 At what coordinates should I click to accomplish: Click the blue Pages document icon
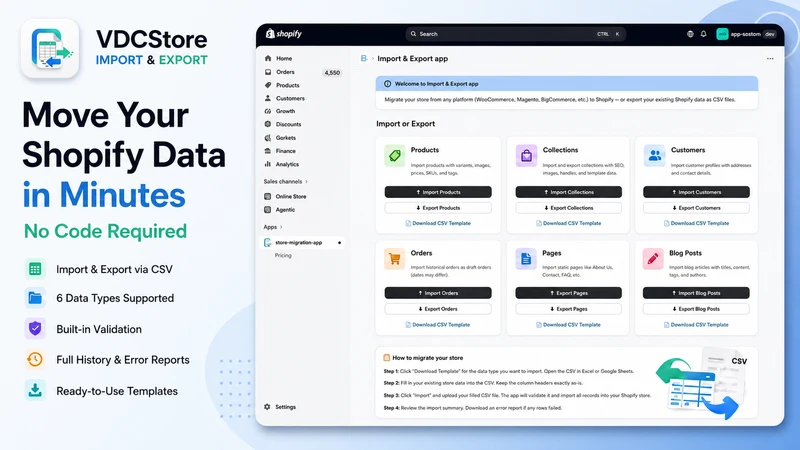[x=526, y=259]
